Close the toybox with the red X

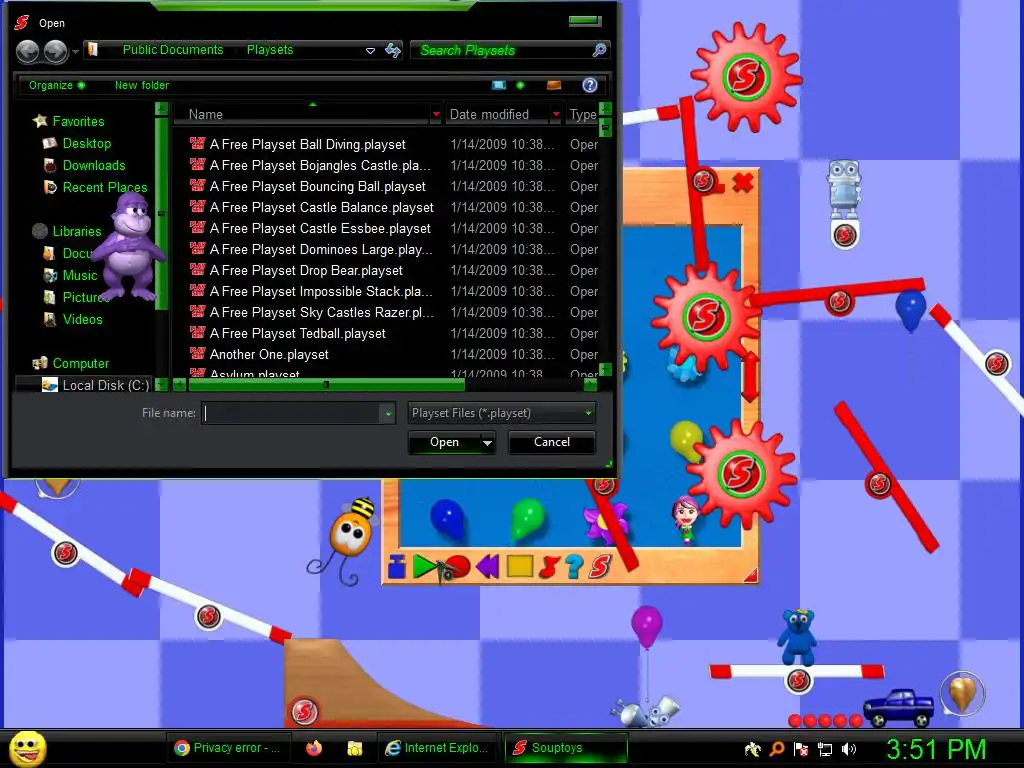tap(743, 182)
